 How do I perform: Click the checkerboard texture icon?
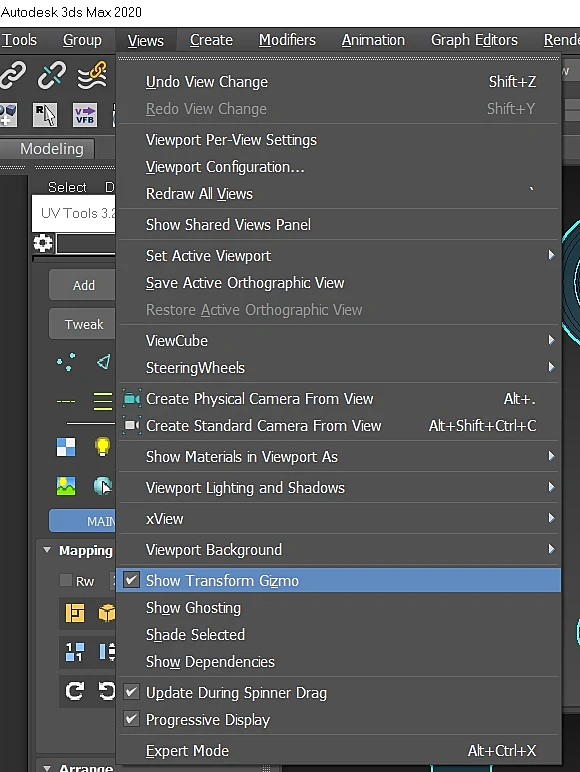(x=66, y=447)
